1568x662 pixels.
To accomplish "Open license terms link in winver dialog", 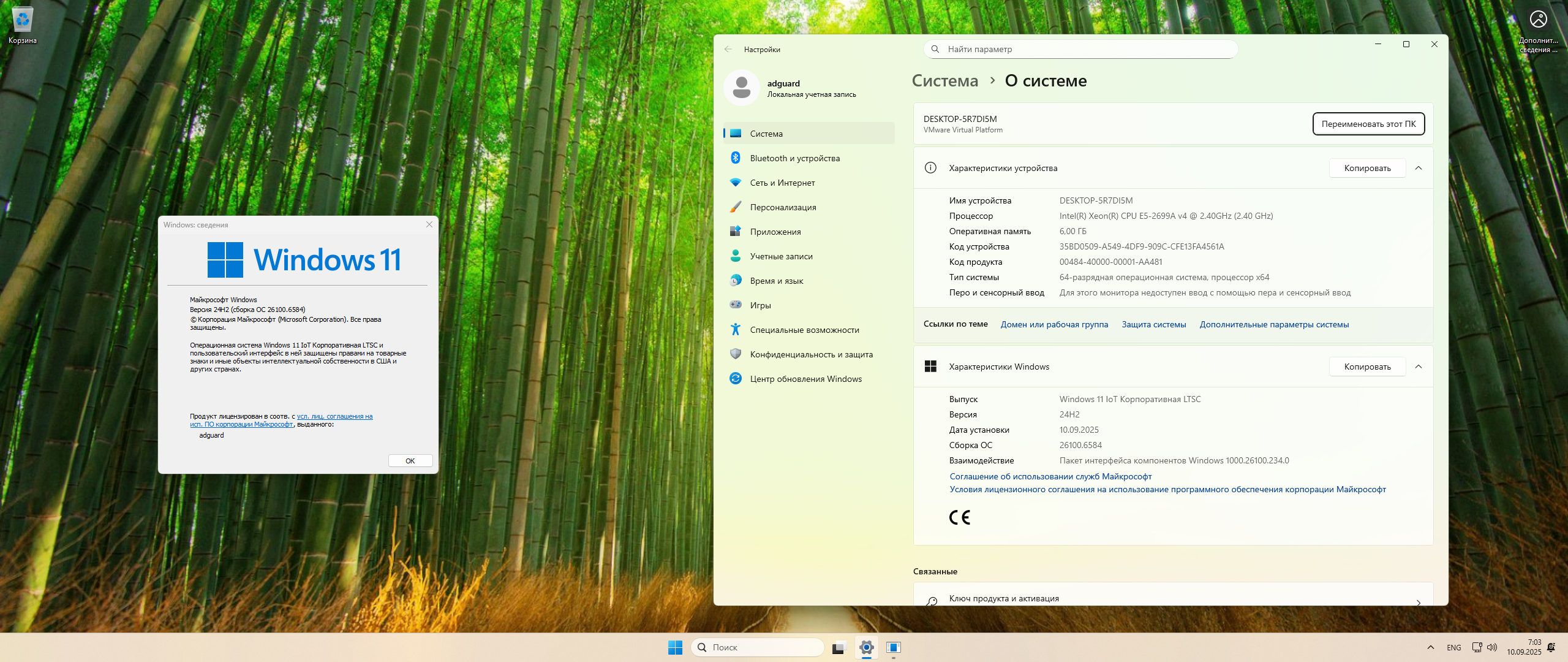I will coord(281,420).
